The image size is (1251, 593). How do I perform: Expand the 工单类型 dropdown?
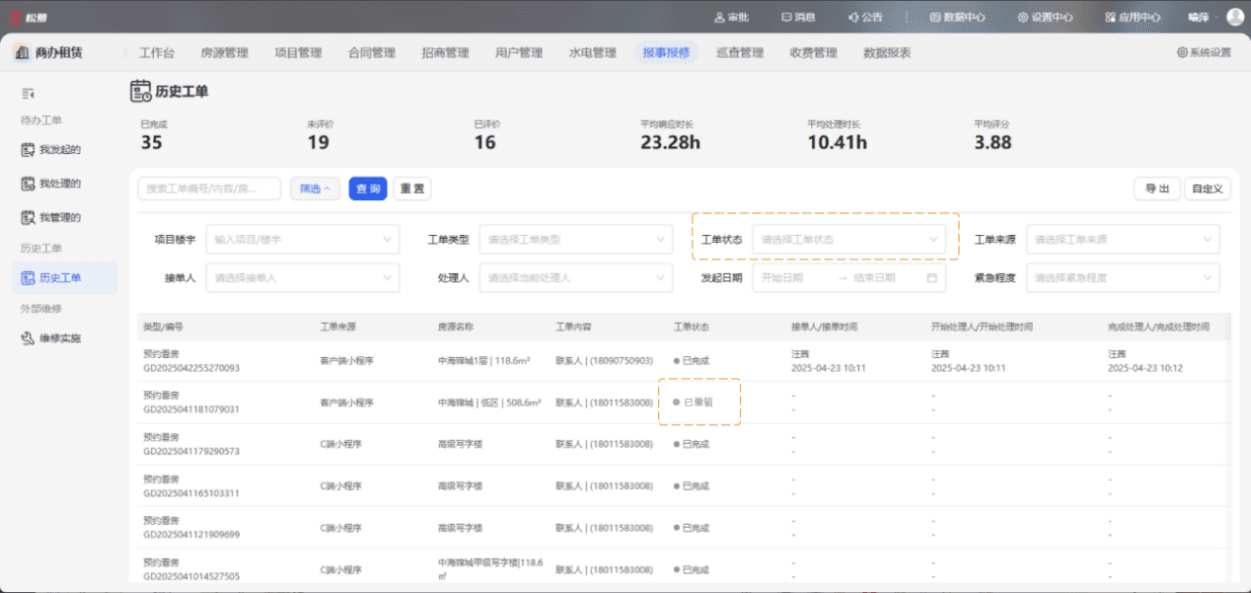[x=575, y=240]
